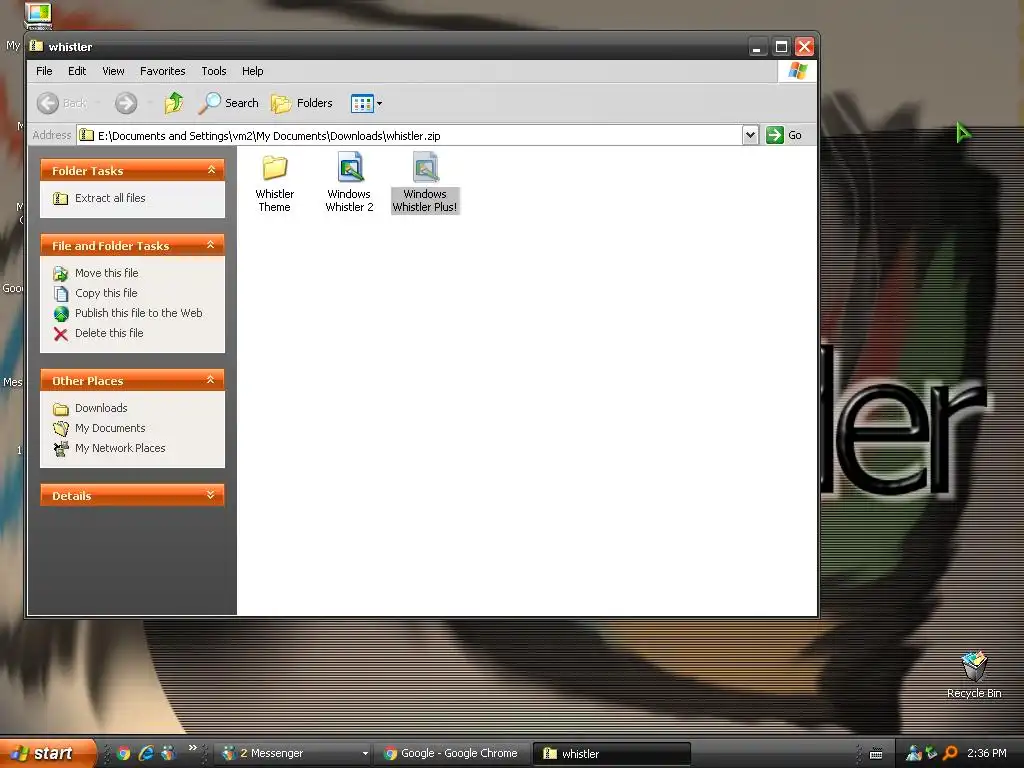Click the whistler zip icon in title bar
1024x768 pixels.
point(37,46)
